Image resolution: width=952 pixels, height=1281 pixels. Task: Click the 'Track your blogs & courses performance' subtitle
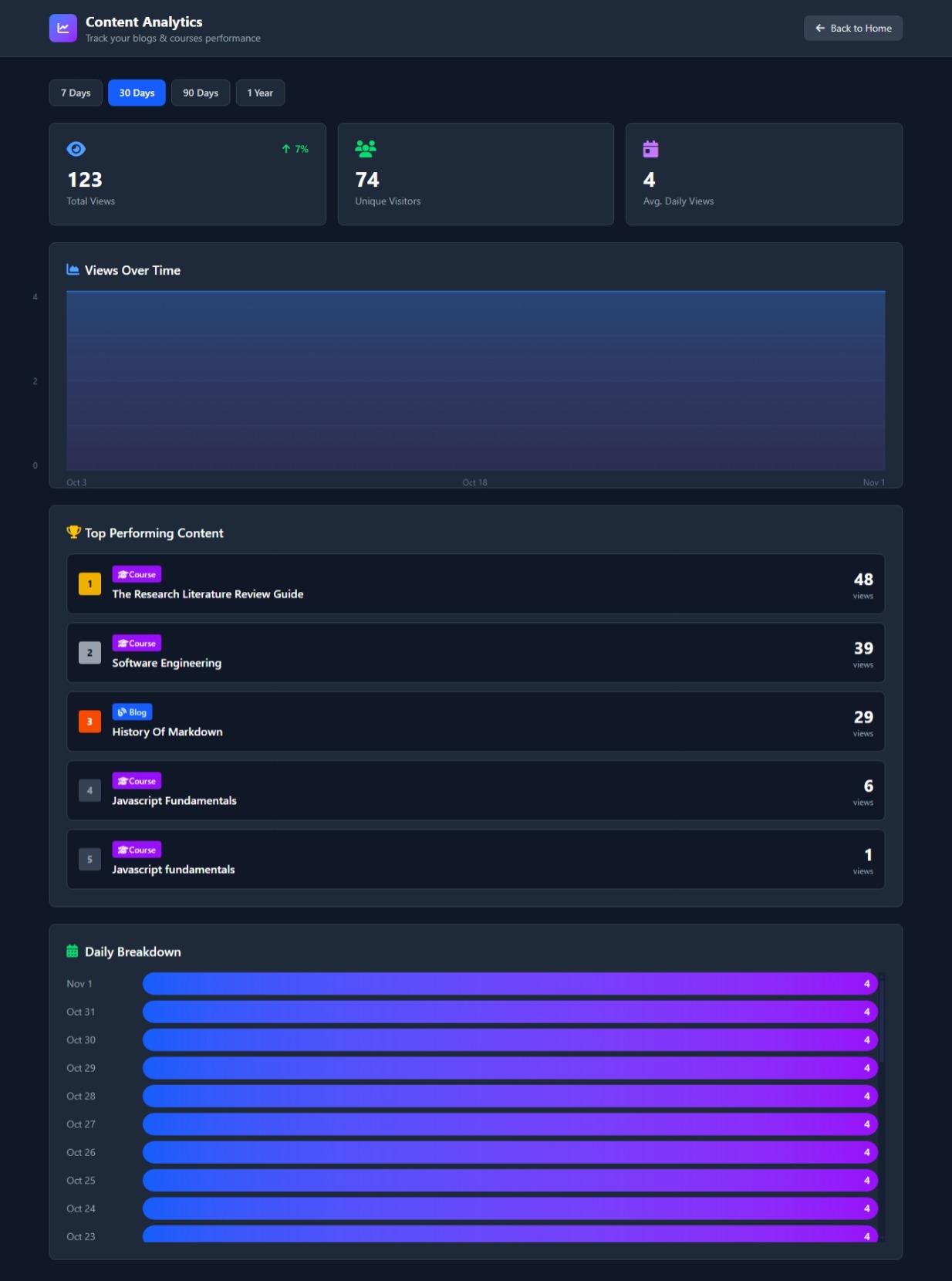click(x=173, y=39)
